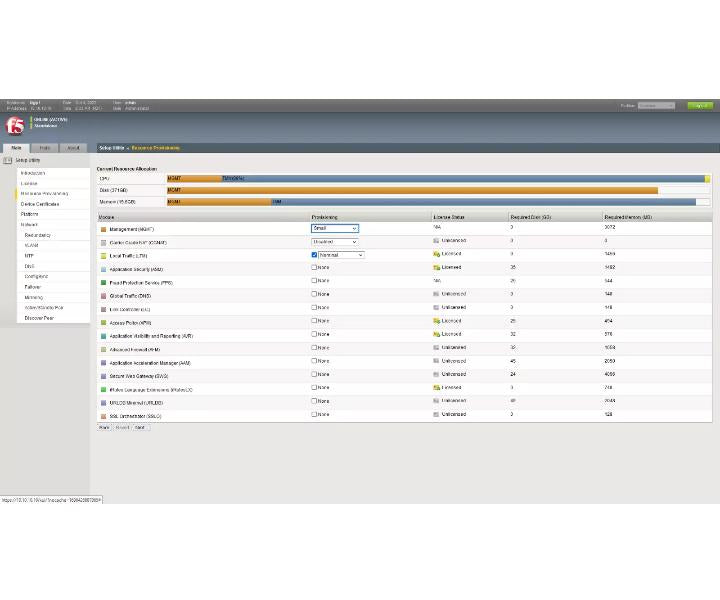Image resolution: width=720 pixels, height=600 pixels.
Task: Open the Partition selector in the header
Action: click(x=656, y=106)
